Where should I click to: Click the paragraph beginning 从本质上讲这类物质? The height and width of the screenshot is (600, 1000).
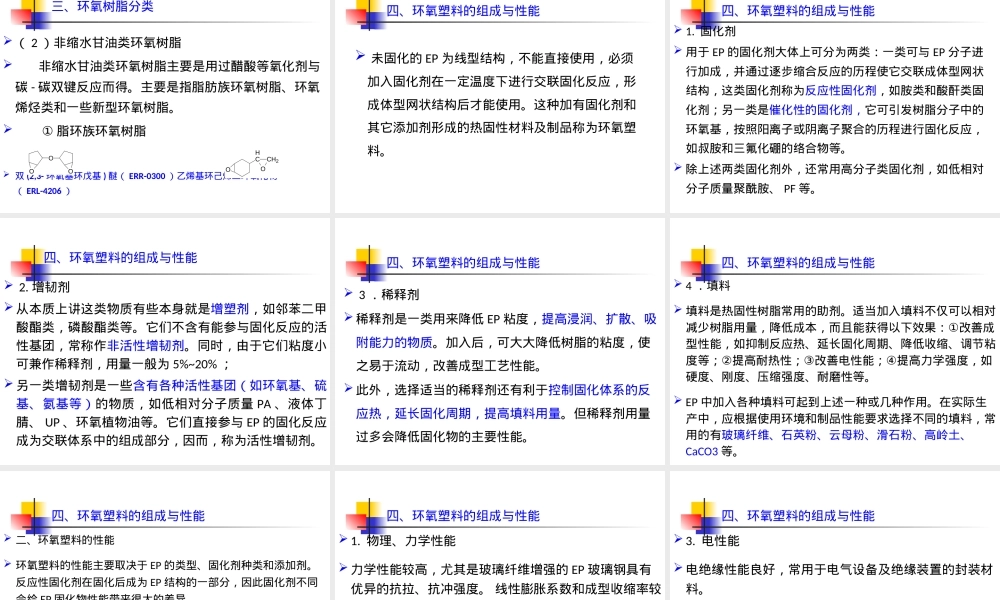[171, 336]
